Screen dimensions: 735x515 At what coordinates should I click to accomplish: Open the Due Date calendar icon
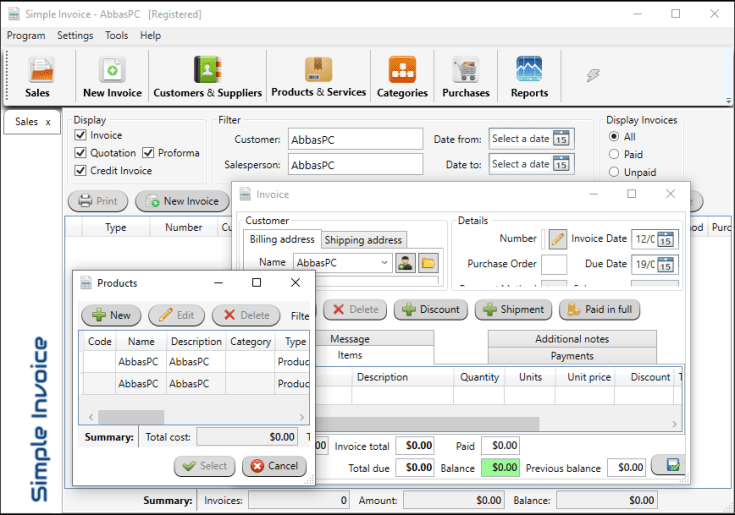[665, 264]
